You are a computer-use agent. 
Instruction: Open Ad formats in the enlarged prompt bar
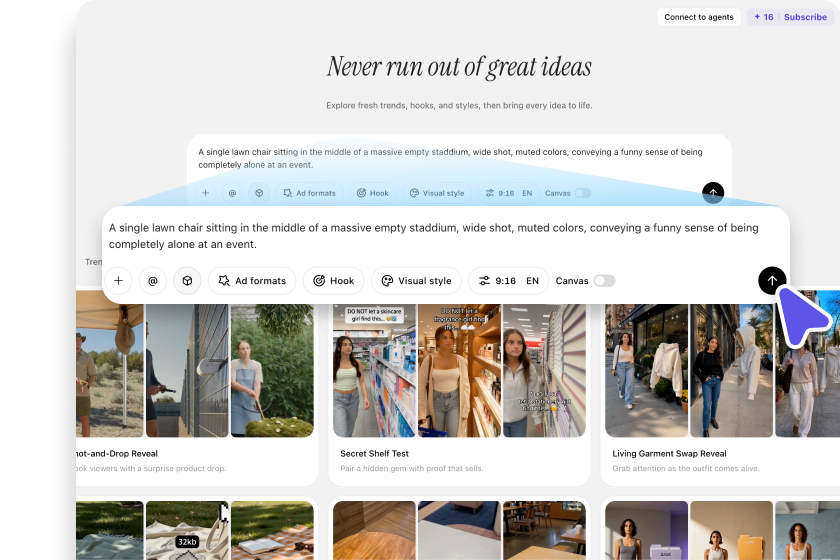click(252, 281)
